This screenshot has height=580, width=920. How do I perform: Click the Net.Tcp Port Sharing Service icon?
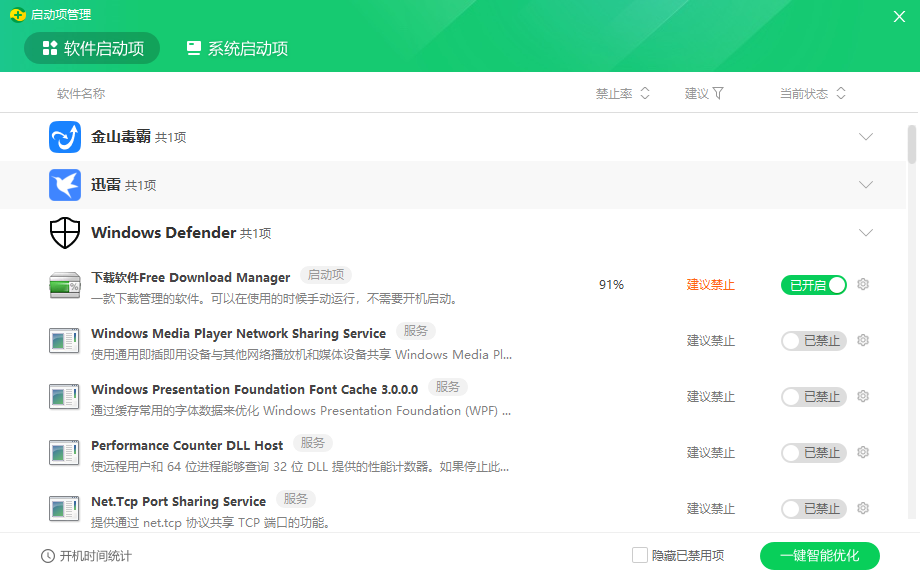65,509
